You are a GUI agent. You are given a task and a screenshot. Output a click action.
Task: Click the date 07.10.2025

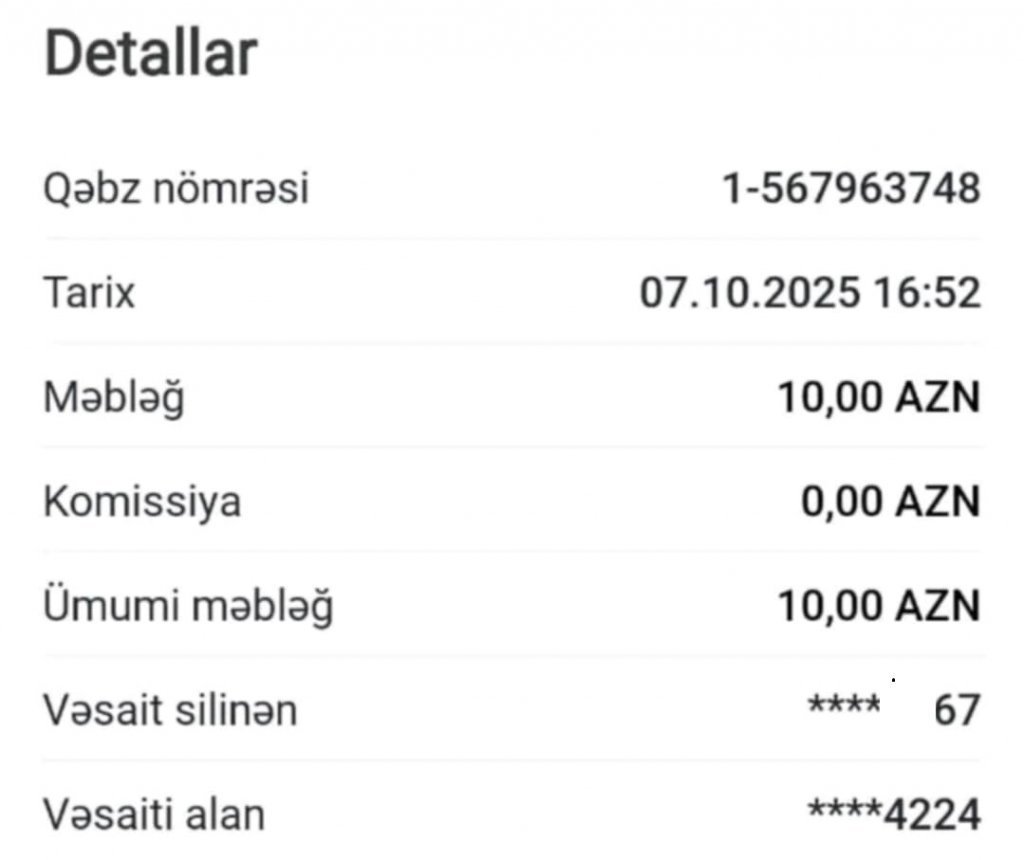tap(749, 294)
